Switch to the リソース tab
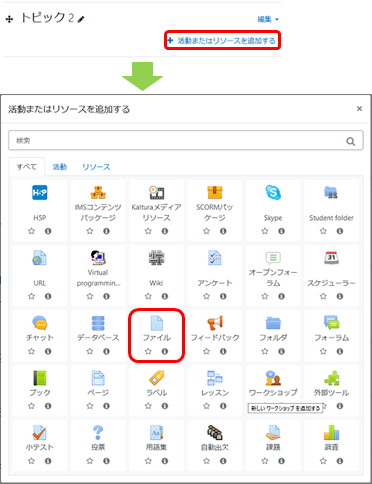The height and width of the screenshot is (484, 372). click(x=96, y=166)
